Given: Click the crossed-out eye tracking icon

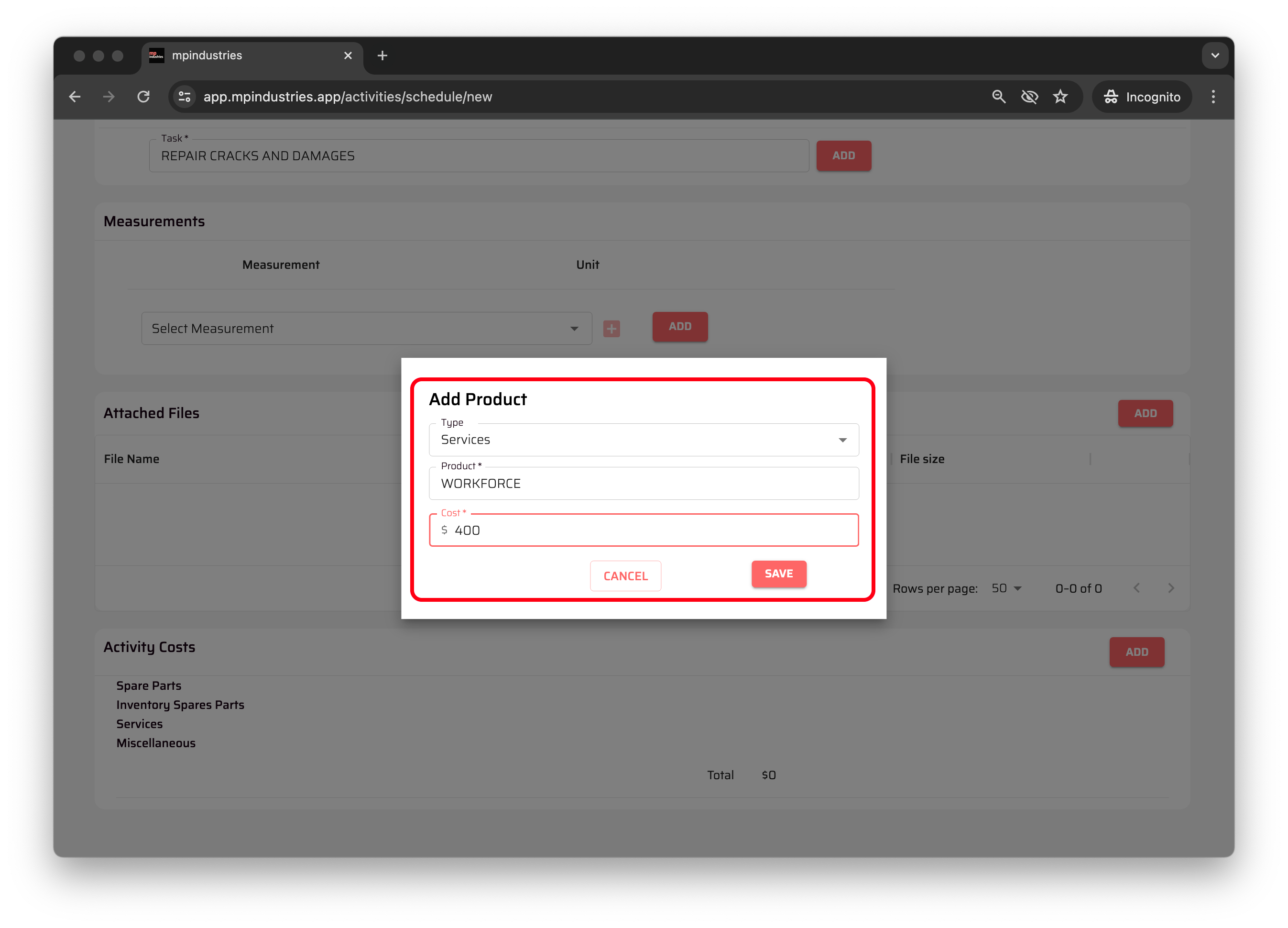Looking at the screenshot, I should coord(1029,97).
